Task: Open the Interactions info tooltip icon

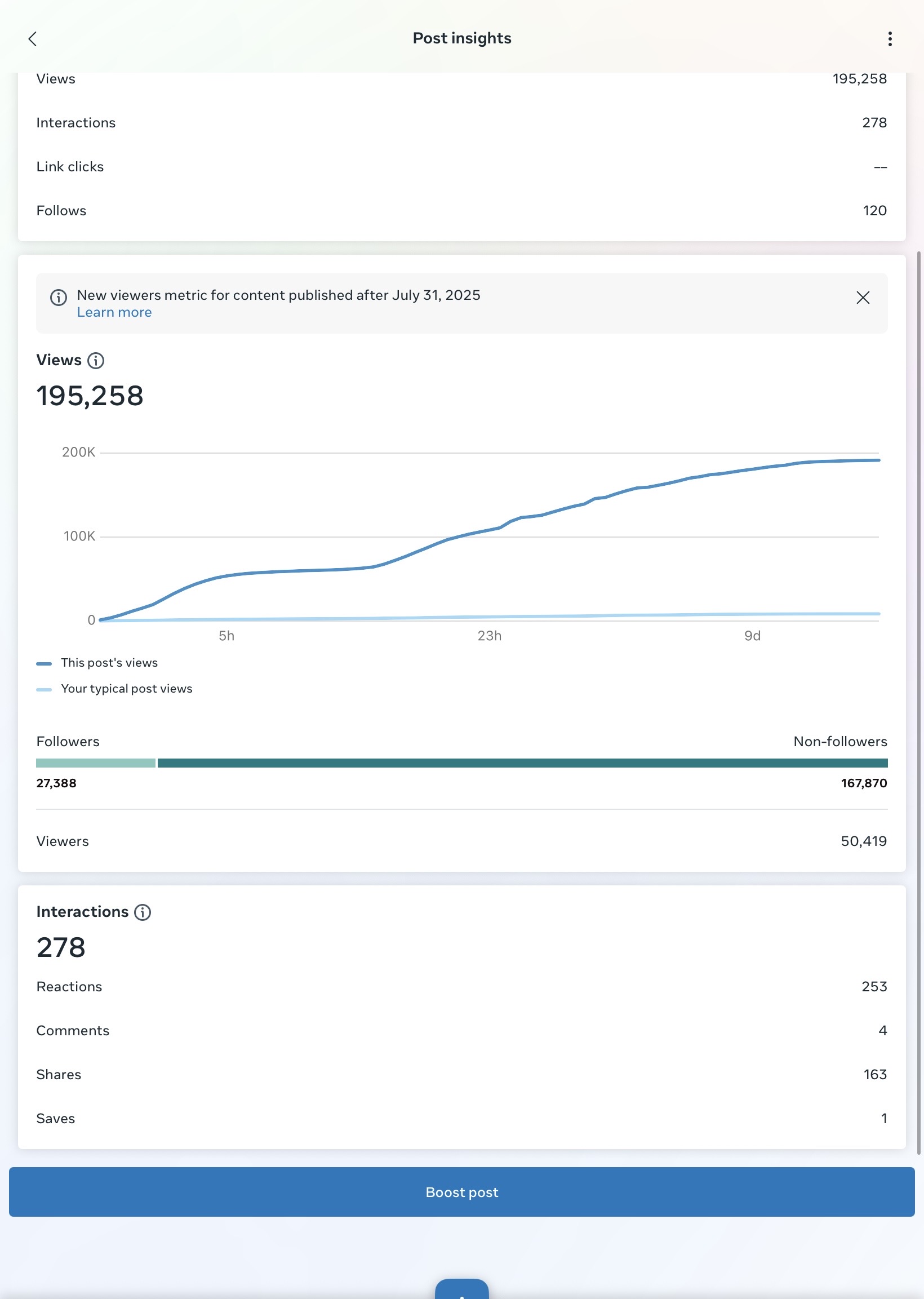Action: pos(142,912)
